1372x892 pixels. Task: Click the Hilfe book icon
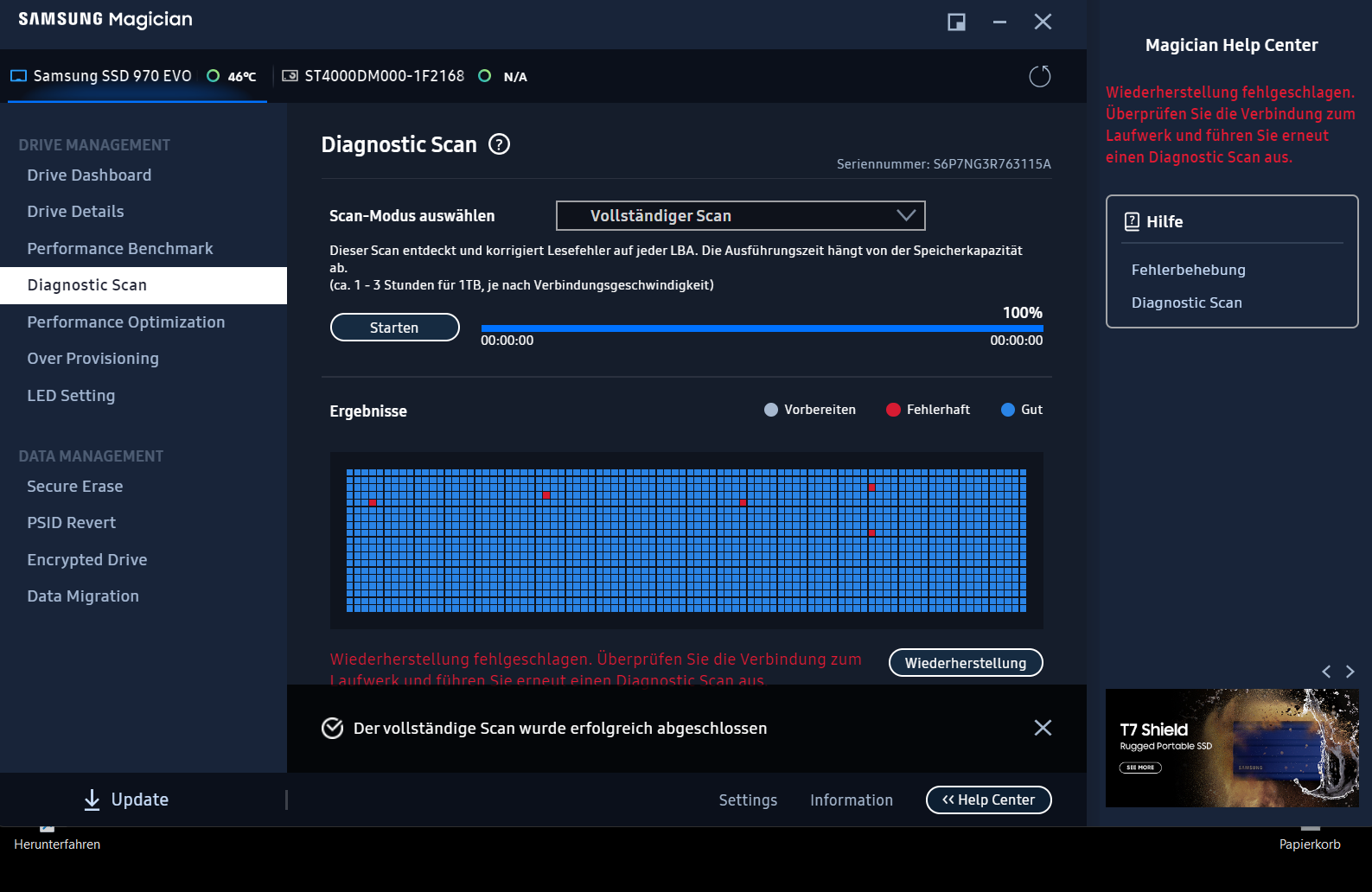pyautogui.click(x=1132, y=221)
